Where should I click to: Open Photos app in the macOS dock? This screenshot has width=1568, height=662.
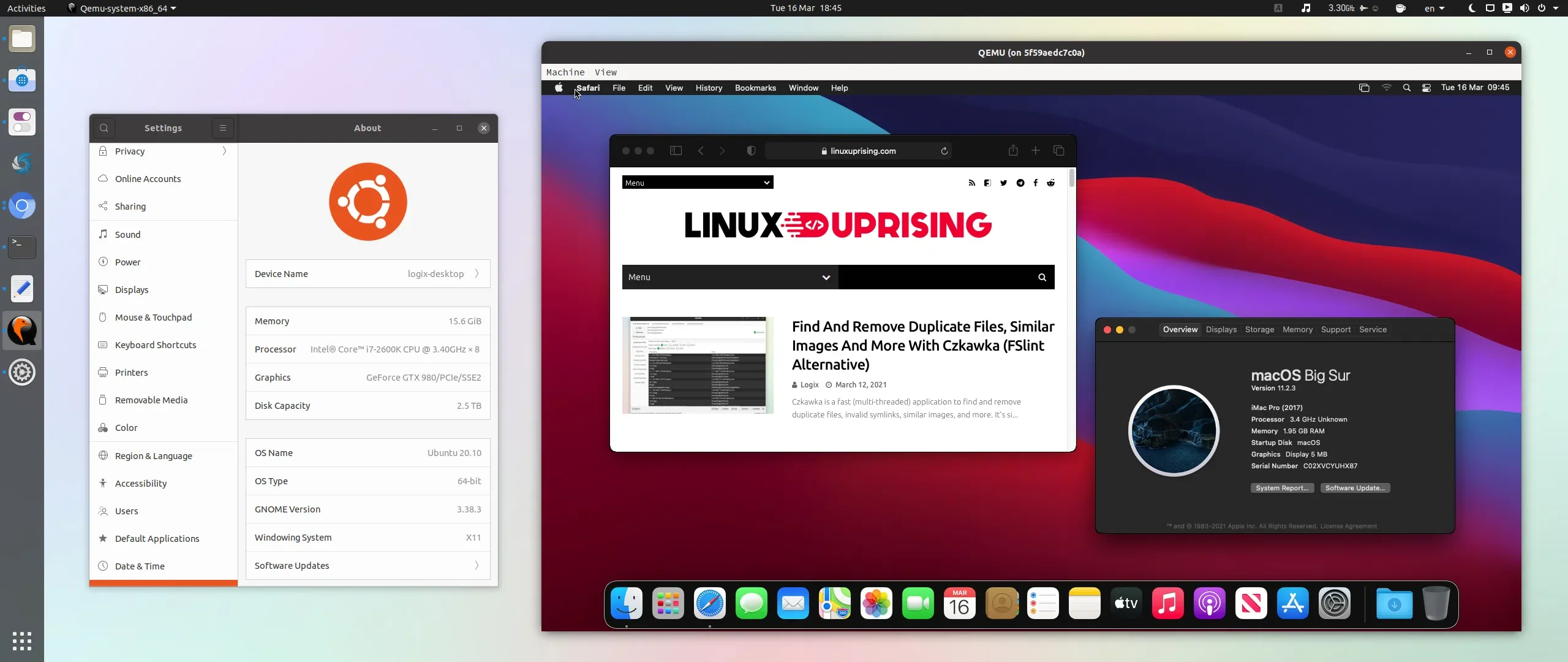pos(876,604)
